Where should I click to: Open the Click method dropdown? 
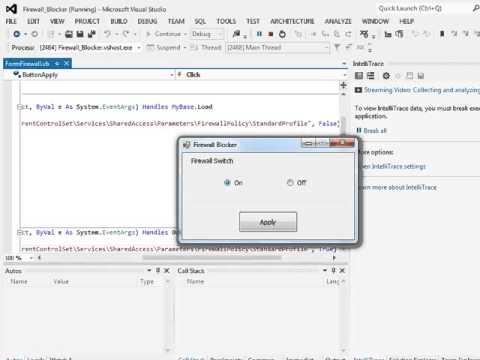[262, 75]
